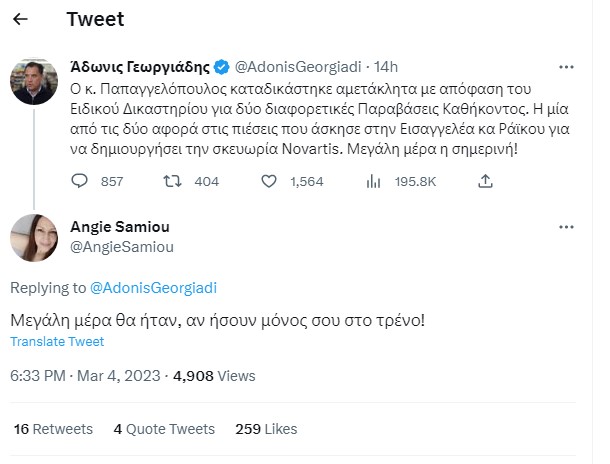
Task: View the 259 Likes list
Action: 266,429
